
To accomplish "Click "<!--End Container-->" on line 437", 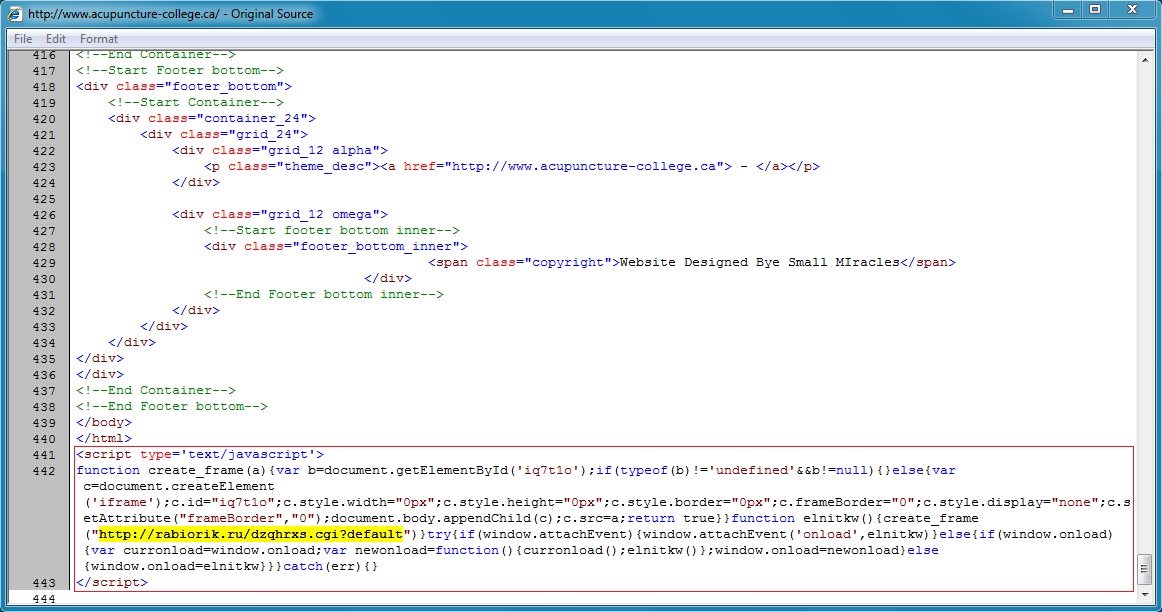I will (156, 390).
